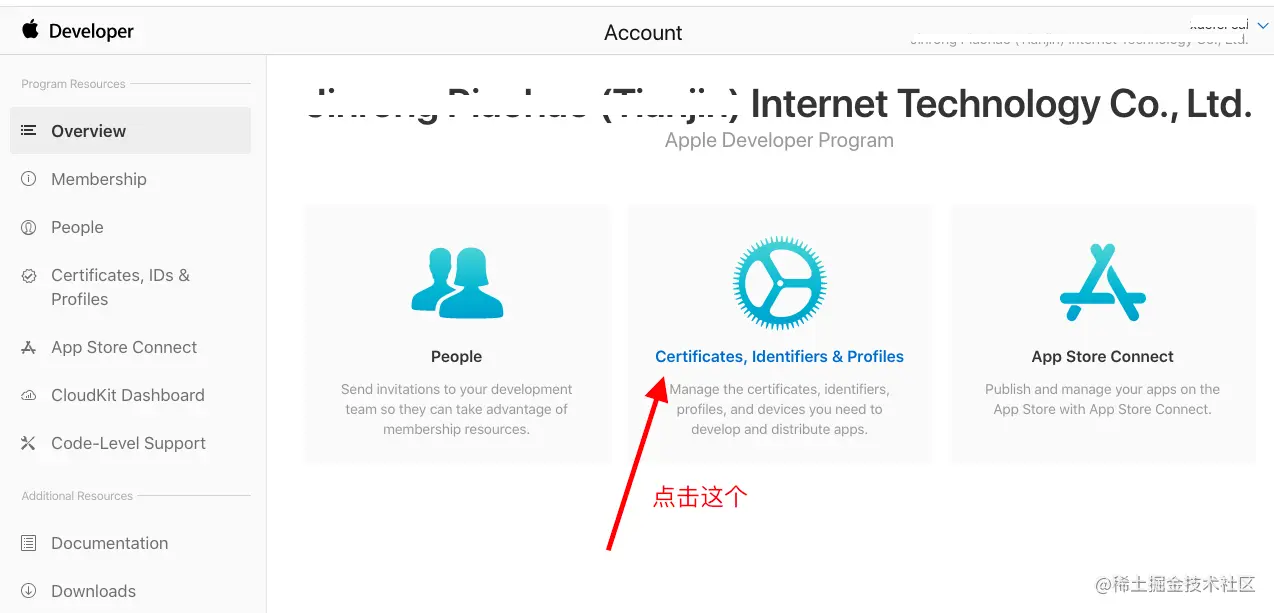Viewport: 1274px width, 613px height.
Task: Click the CloudKit Dashboard cloud icon
Action: click(29, 395)
